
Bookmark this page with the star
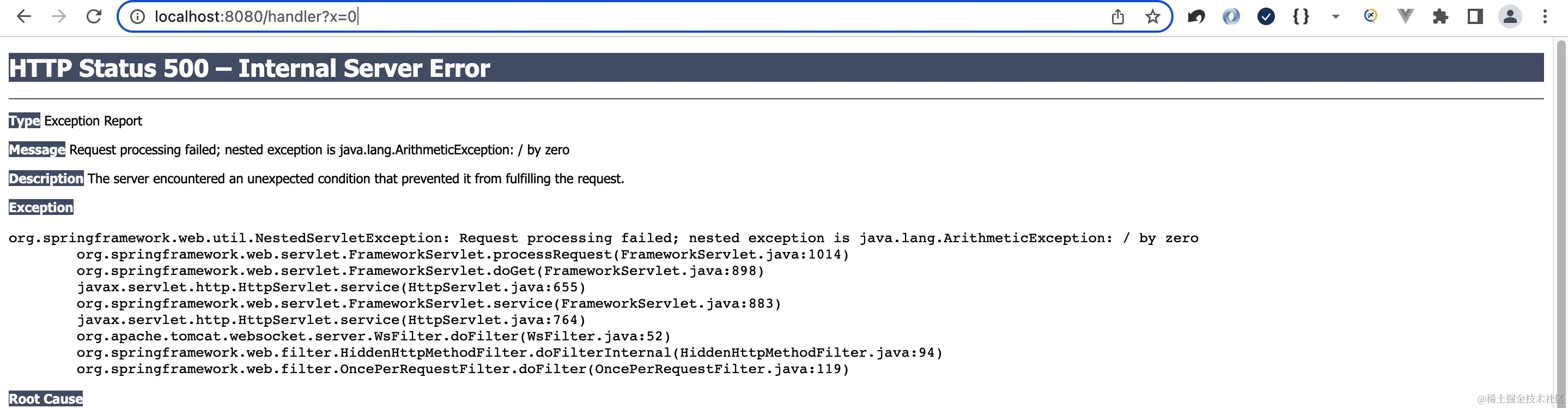tap(1152, 16)
